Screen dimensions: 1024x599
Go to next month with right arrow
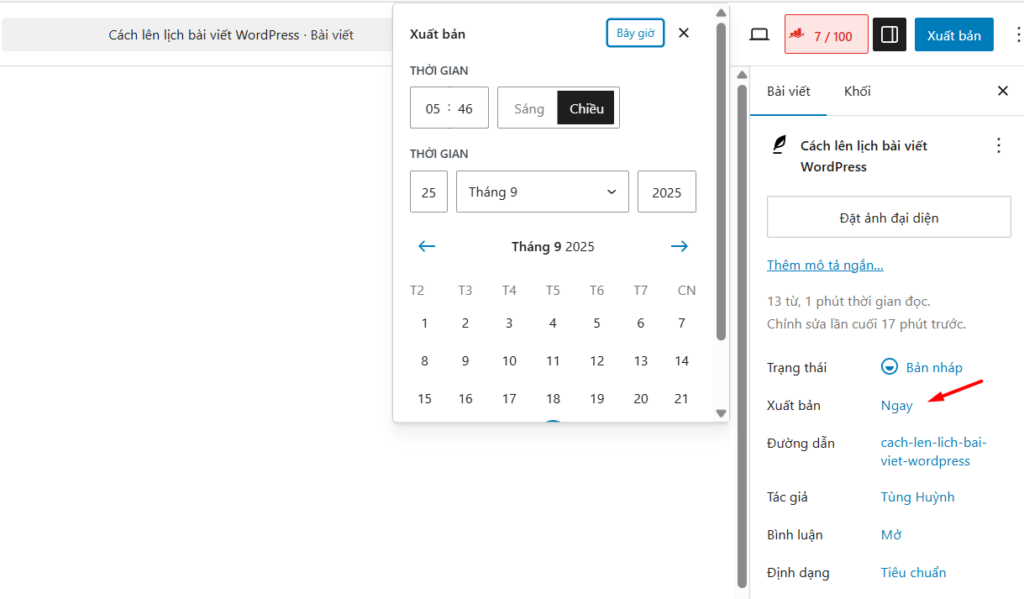click(x=679, y=246)
